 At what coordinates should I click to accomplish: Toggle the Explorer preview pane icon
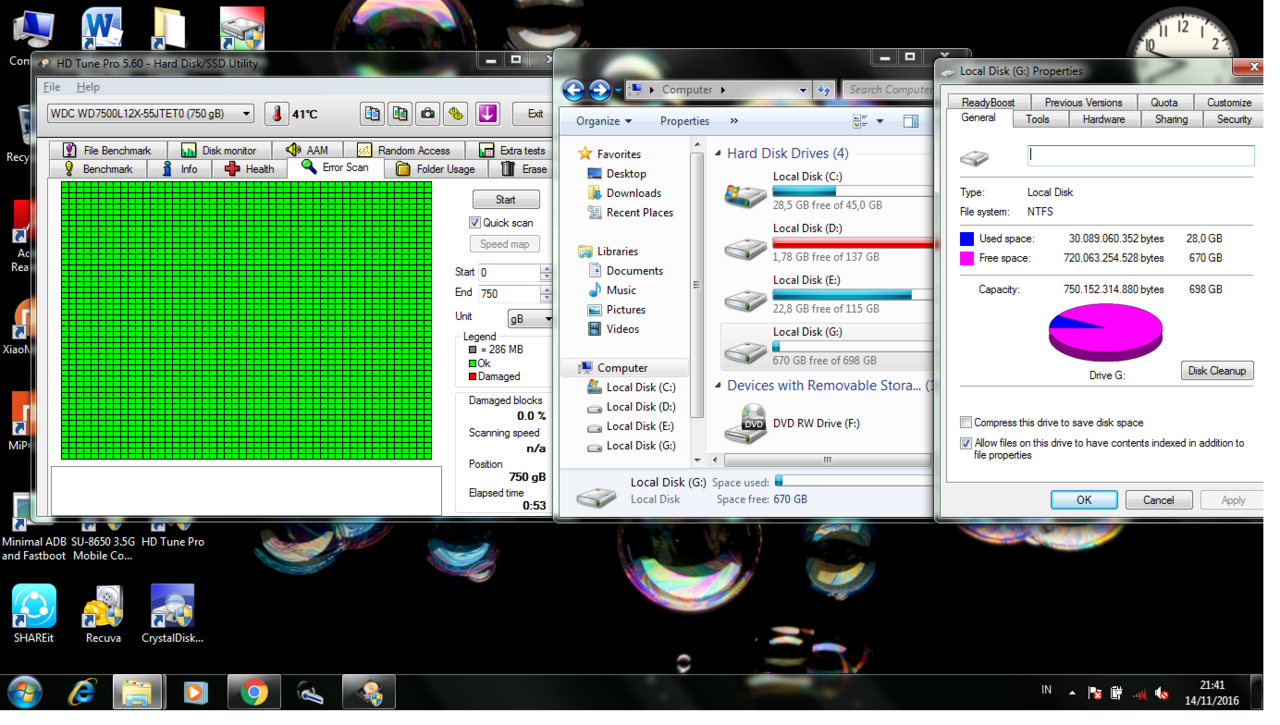911,122
